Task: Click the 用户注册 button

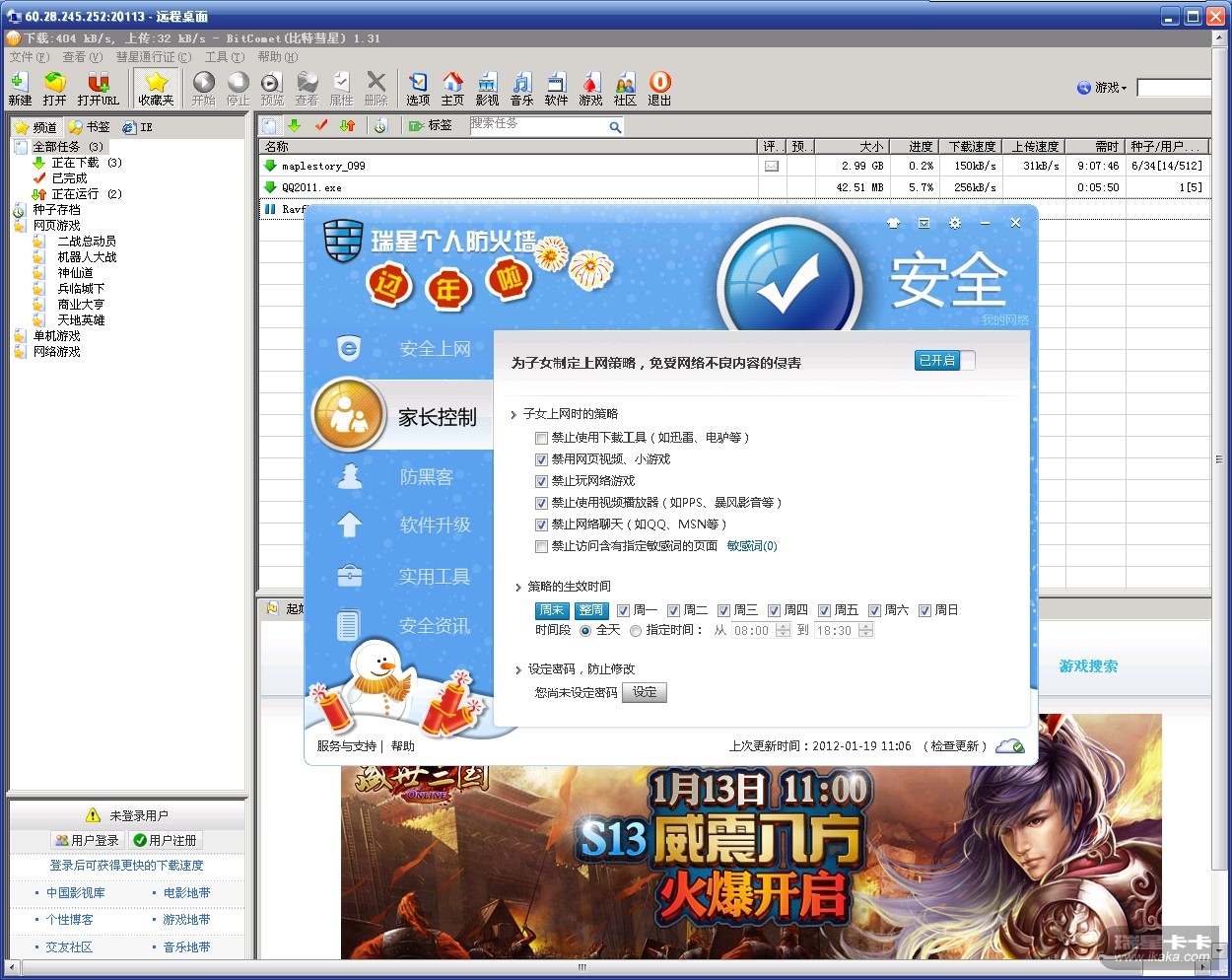Action: (x=166, y=840)
